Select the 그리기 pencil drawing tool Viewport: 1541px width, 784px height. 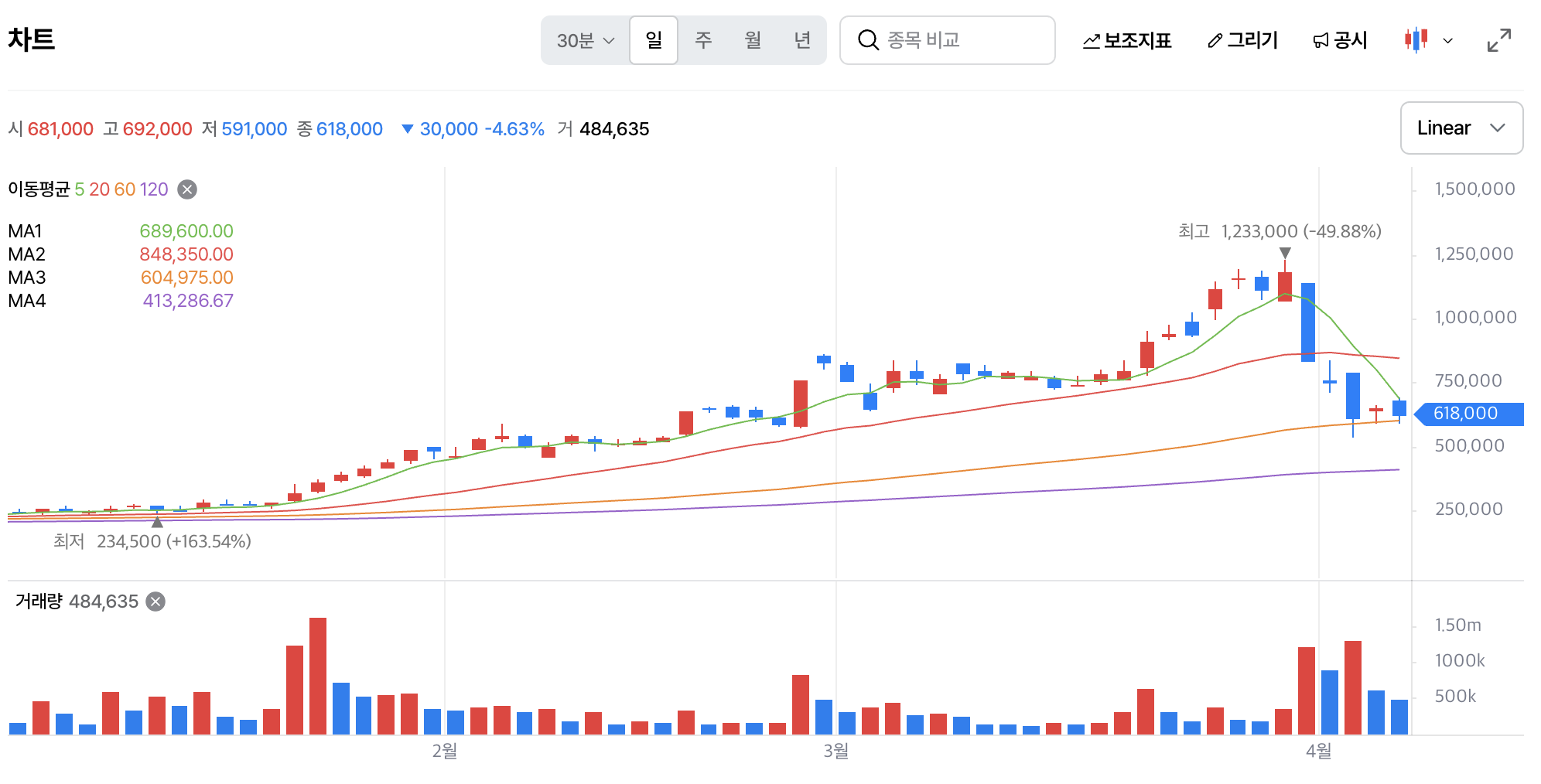pyautogui.click(x=1215, y=41)
